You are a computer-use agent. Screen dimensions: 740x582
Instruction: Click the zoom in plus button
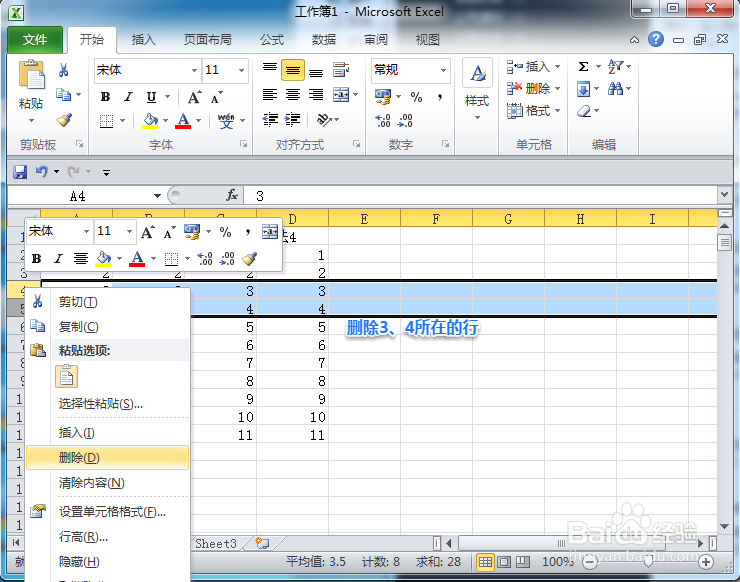click(x=706, y=562)
